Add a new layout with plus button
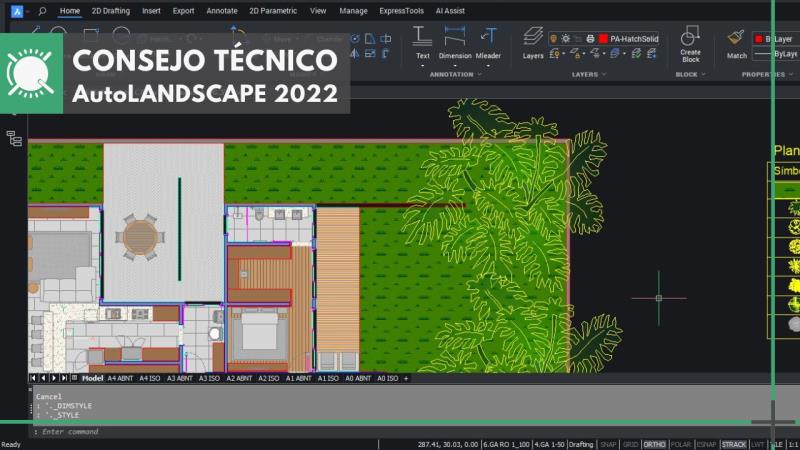800x450 pixels. coord(406,378)
